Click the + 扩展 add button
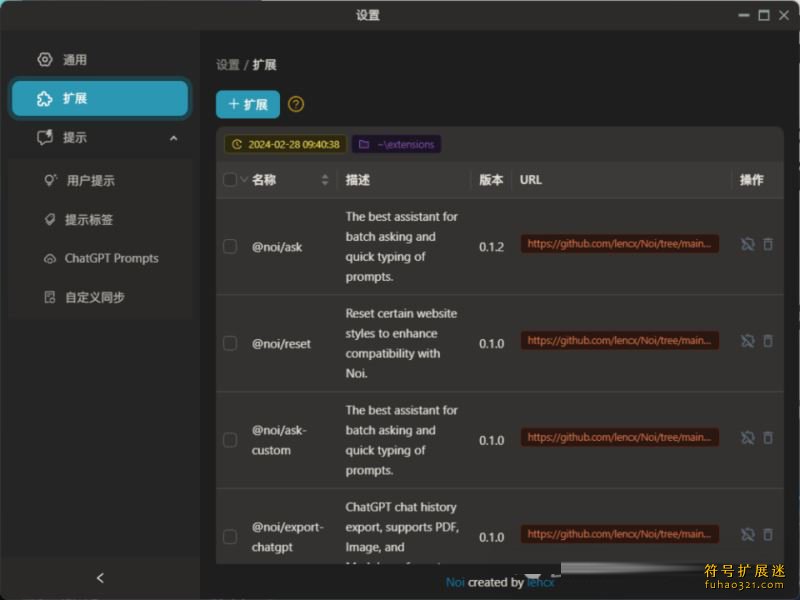Image resolution: width=800 pixels, height=600 pixels. point(248,104)
